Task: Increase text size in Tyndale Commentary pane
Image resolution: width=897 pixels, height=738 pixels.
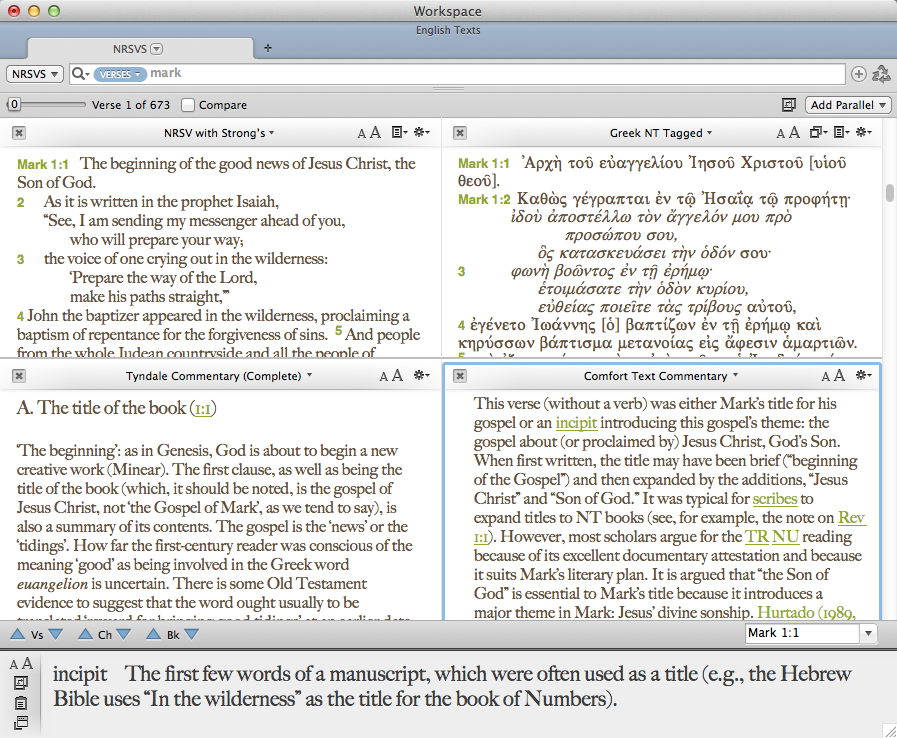Action: click(398, 375)
